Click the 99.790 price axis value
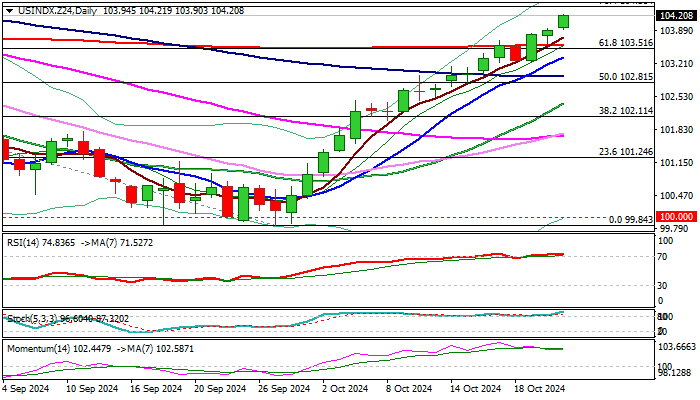 point(674,228)
